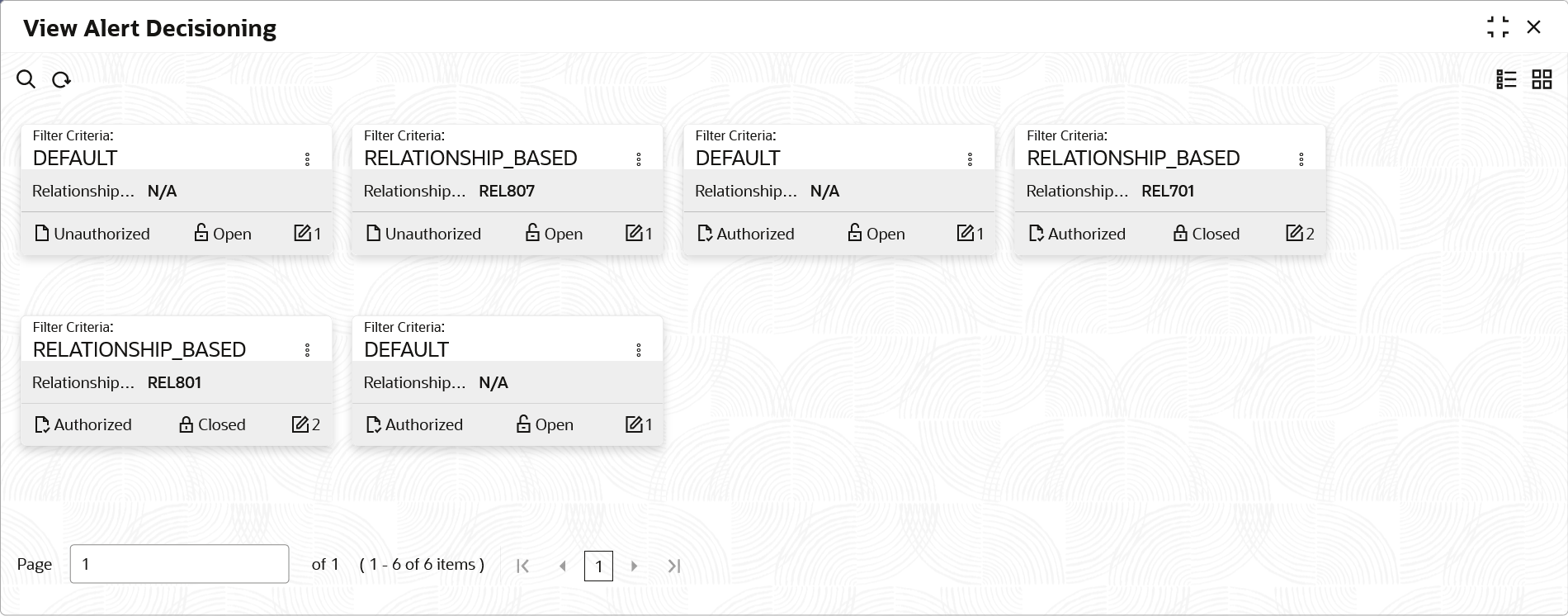Focus the Page number input field

pos(179,564)
